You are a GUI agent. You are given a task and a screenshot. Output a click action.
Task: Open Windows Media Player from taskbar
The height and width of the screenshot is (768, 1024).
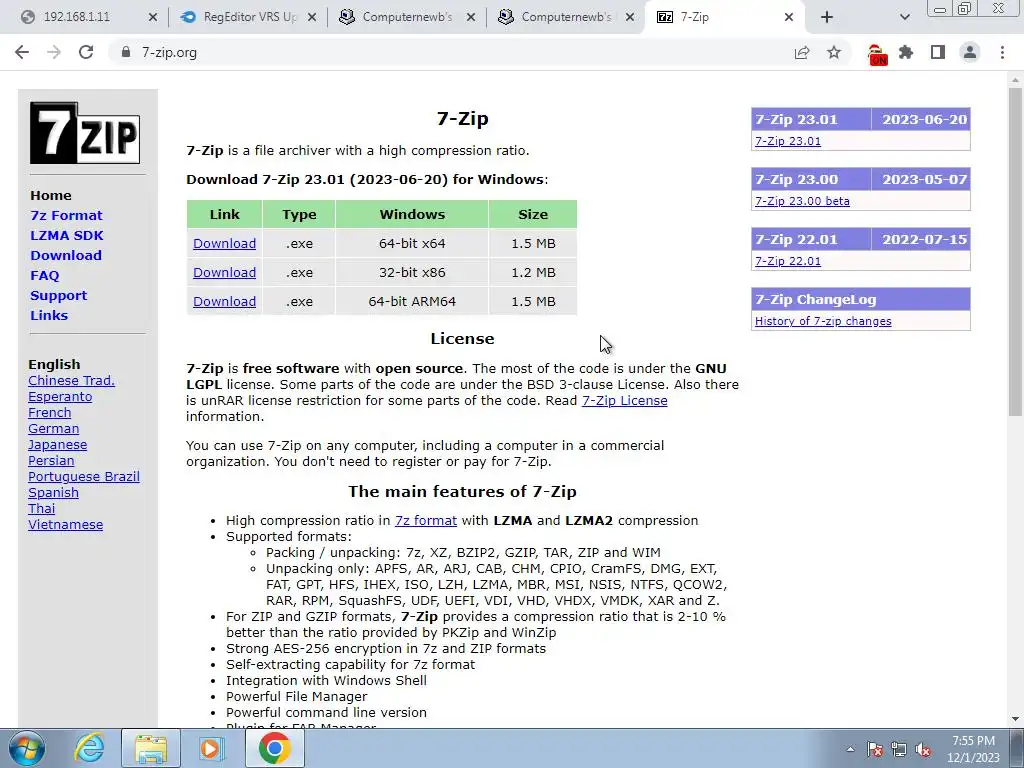(212, 748)
